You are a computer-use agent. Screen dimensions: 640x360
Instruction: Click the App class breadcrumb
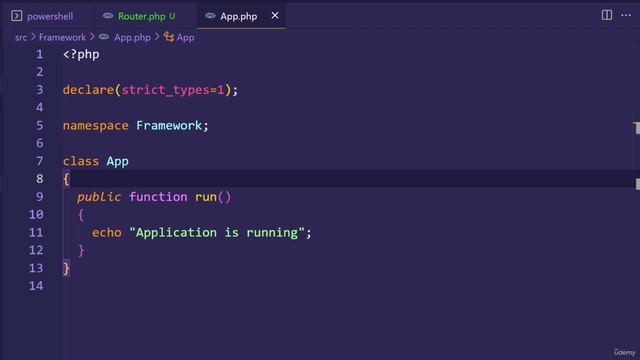185,38
